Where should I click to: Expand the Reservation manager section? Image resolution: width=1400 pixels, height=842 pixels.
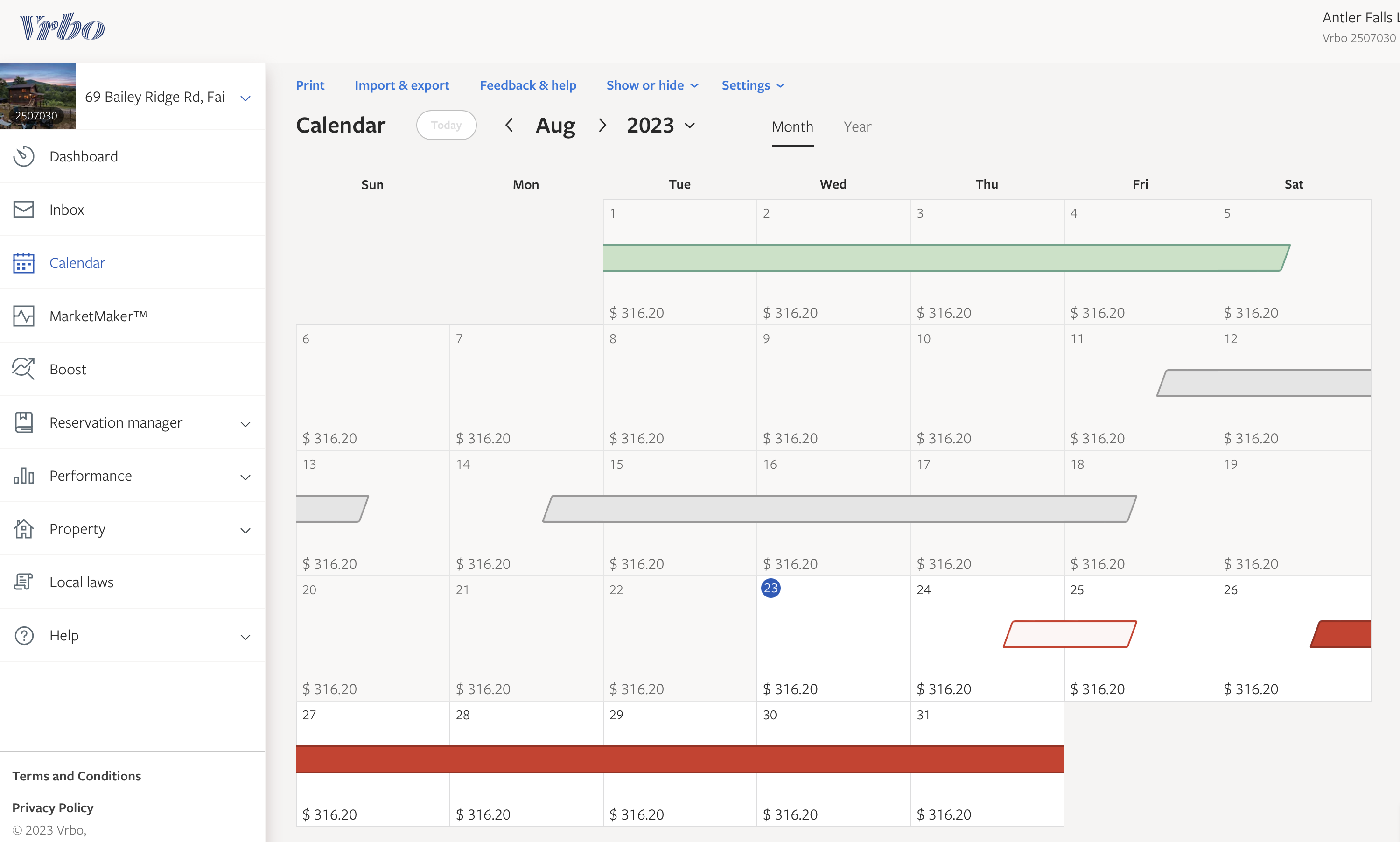click(x=245, y=424)
